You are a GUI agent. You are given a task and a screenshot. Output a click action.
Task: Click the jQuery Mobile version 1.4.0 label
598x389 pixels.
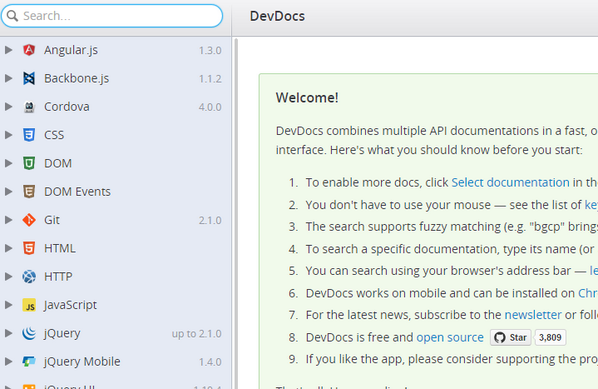pyautogui.click(x=210, y=362)
